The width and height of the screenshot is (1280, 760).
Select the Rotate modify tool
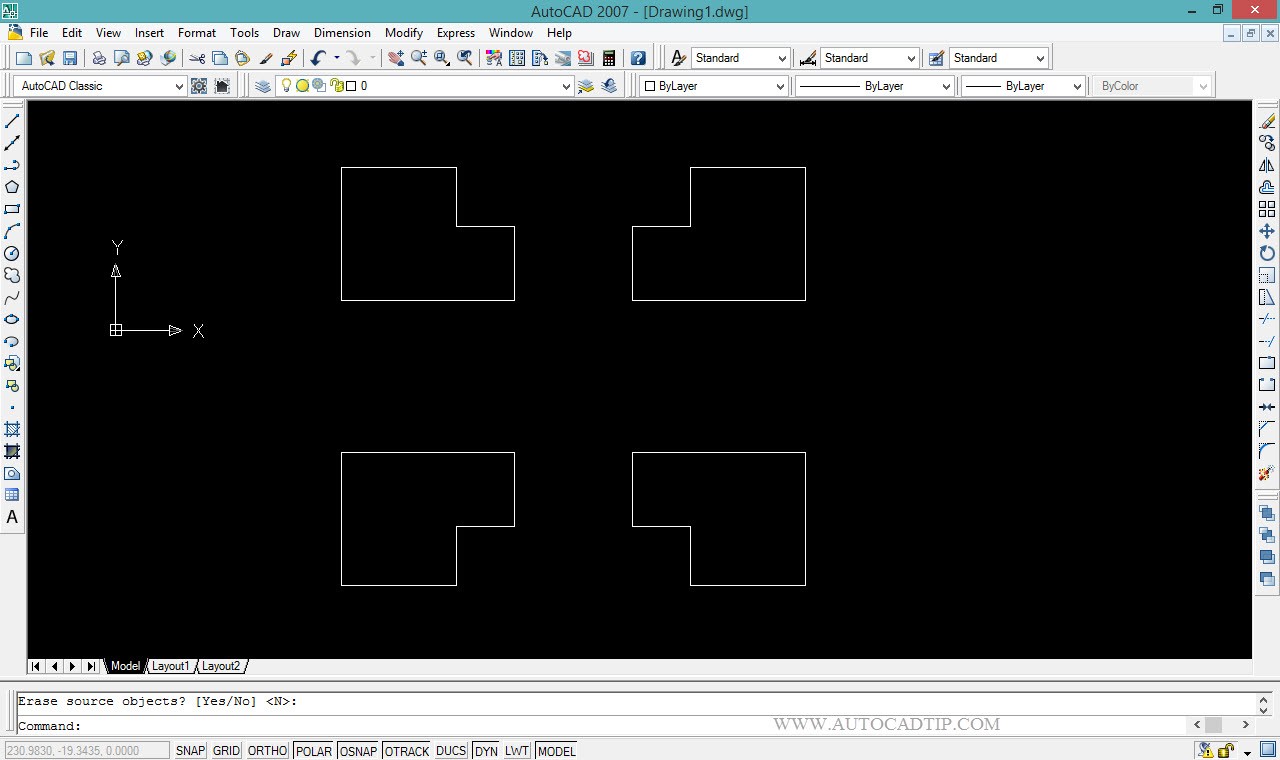[1267, 253]
